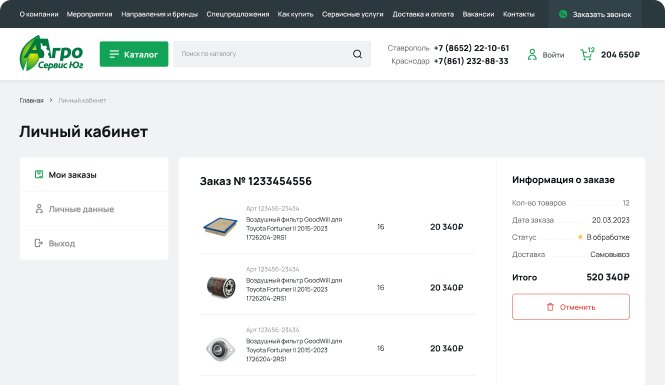
Task: Open Сервисные услуги menu item
Action: tap(352, 14)
